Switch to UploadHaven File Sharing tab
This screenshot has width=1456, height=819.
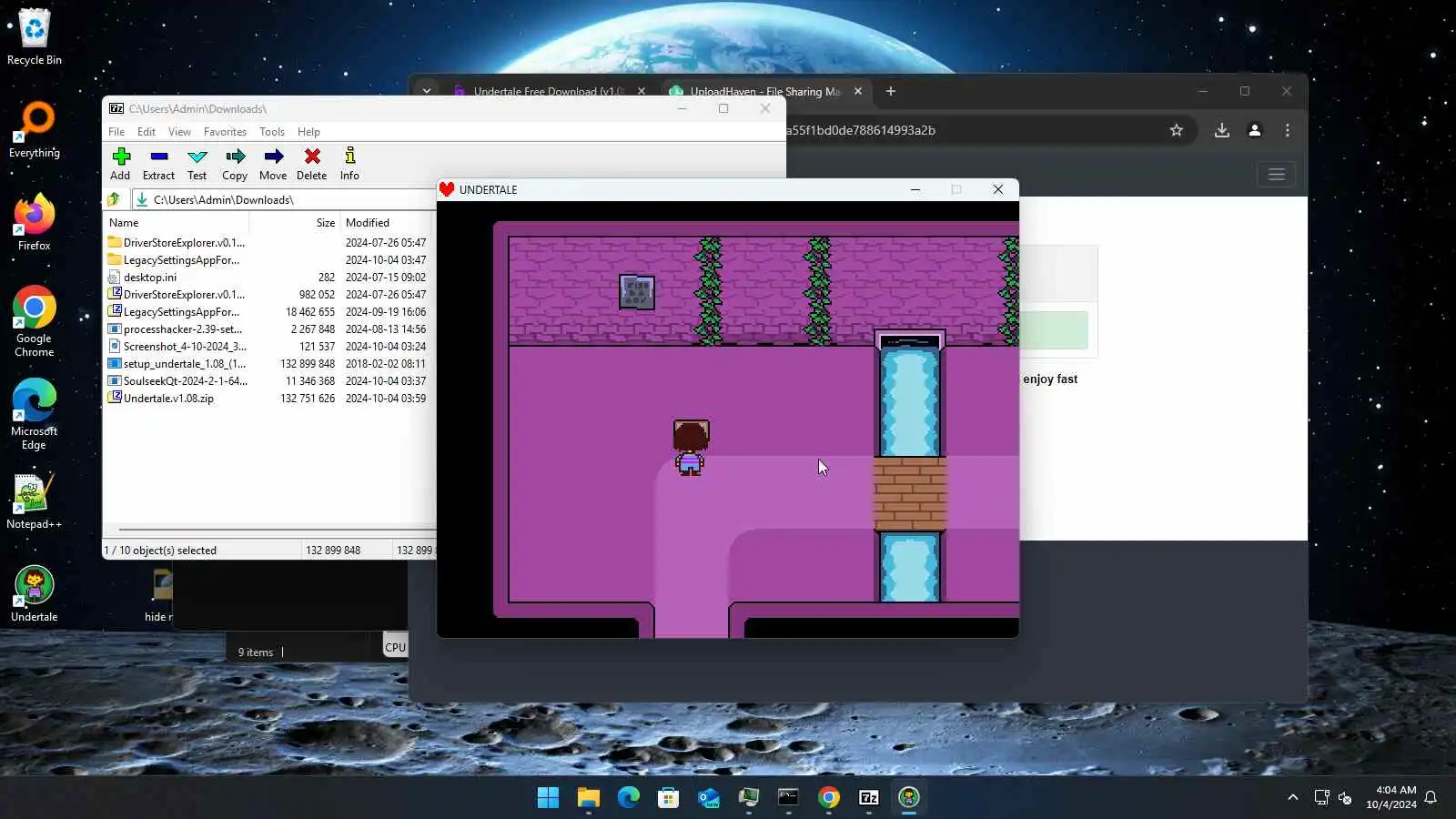765,91
